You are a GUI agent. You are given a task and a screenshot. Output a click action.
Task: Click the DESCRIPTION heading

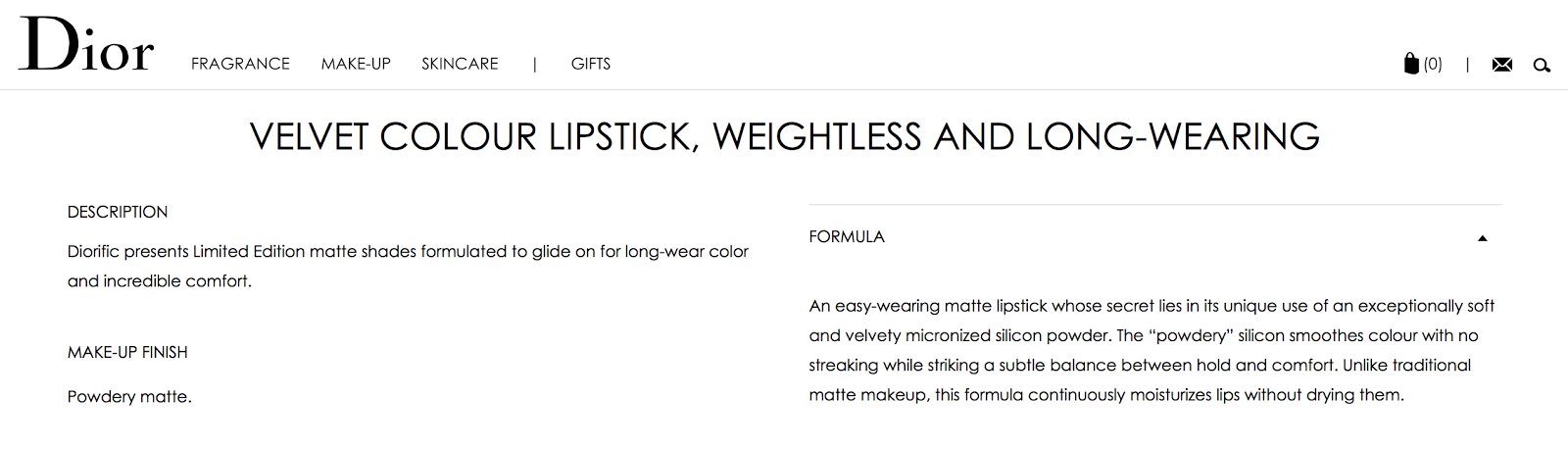click(x=118, y=212)
